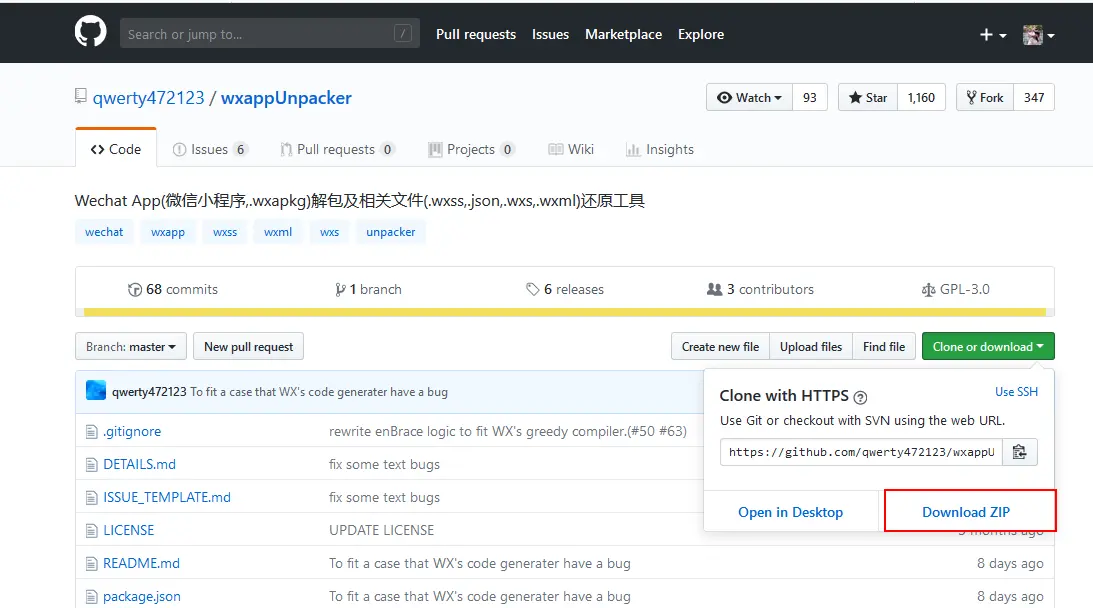Switch to the Code tab

(x=116, y=149)
